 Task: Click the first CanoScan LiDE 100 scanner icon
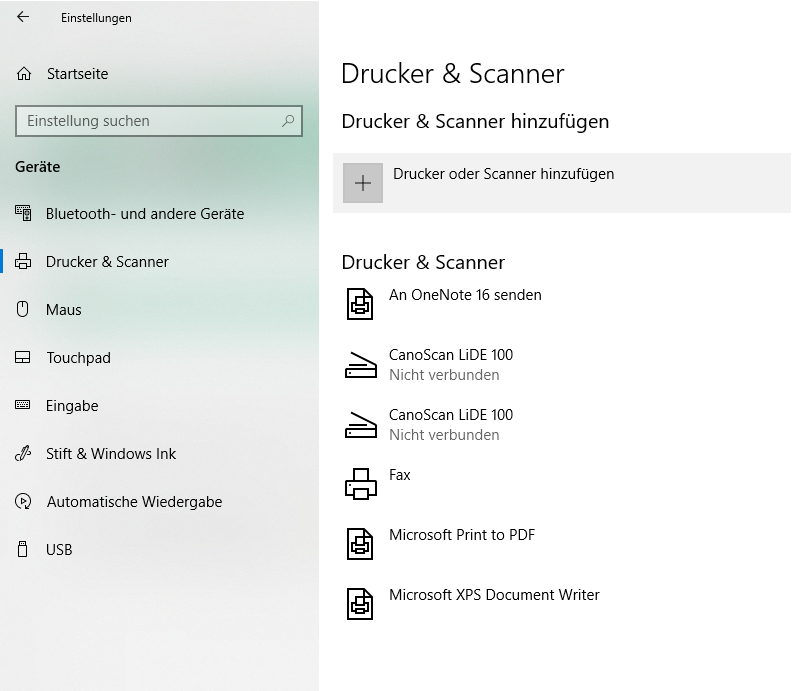(361, 365)
